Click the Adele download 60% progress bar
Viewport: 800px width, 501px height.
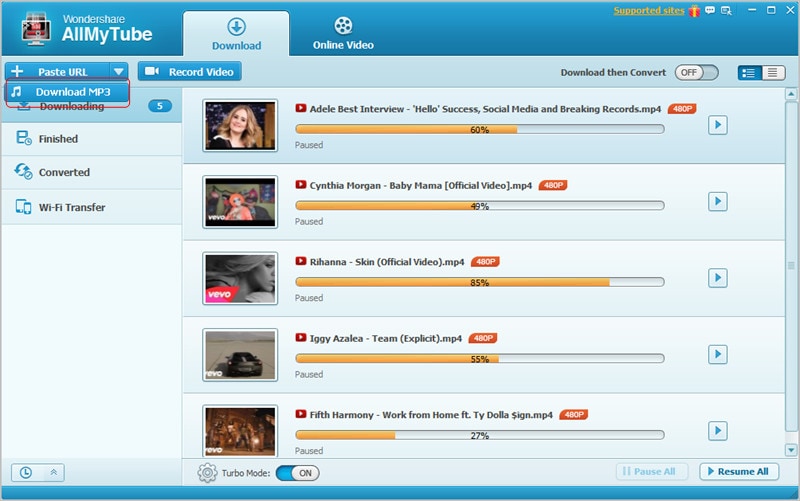pyautogui.click(x=480, y=130)
